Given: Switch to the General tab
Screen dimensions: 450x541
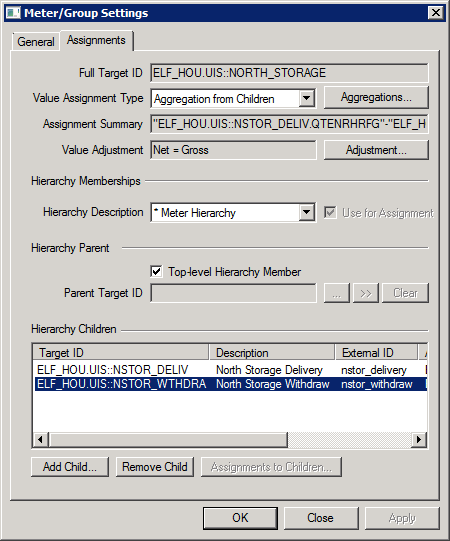Looking at the screenshot, I should (x=36, y=42).
